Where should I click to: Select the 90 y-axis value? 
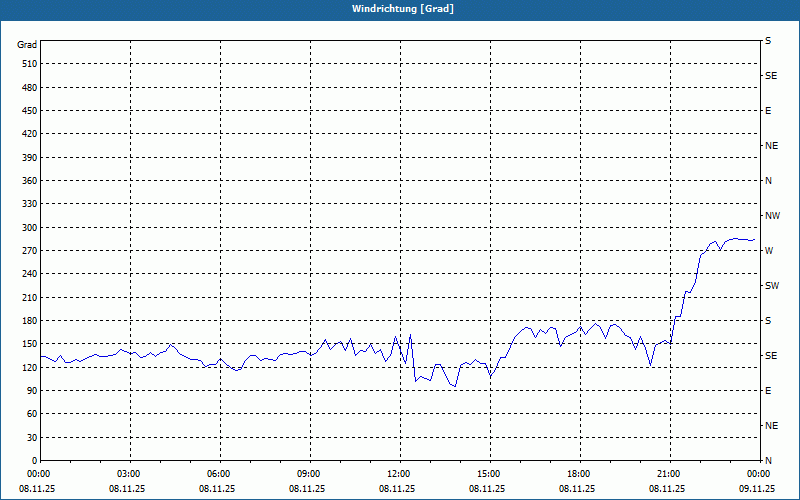32,391
